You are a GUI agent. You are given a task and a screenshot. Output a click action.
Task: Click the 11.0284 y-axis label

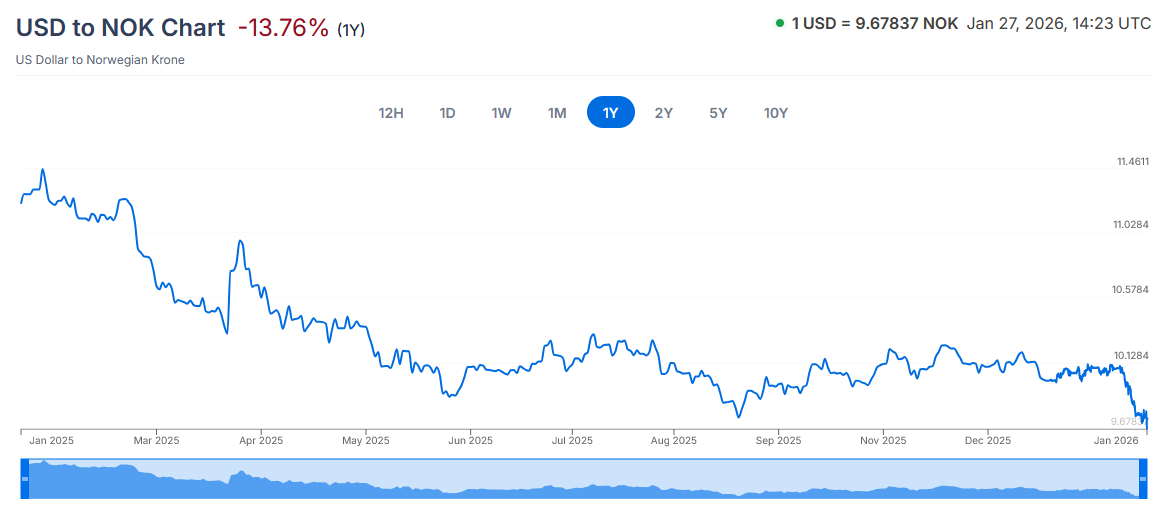coord(1133,224)
